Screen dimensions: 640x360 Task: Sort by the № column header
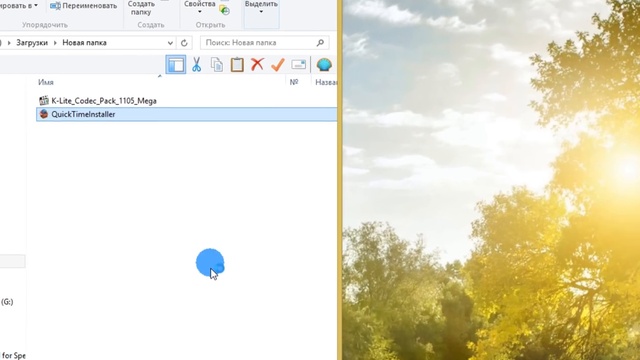click(294, 82)
